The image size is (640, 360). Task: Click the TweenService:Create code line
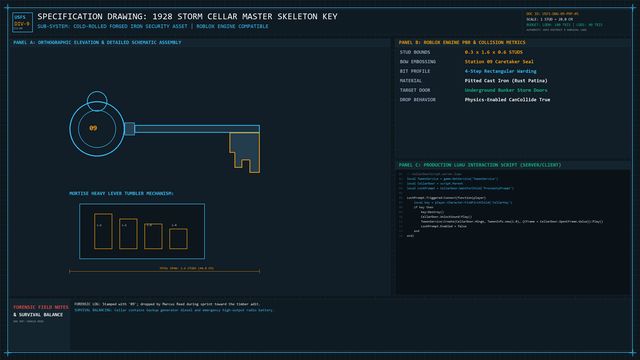(x=511, y=222)
